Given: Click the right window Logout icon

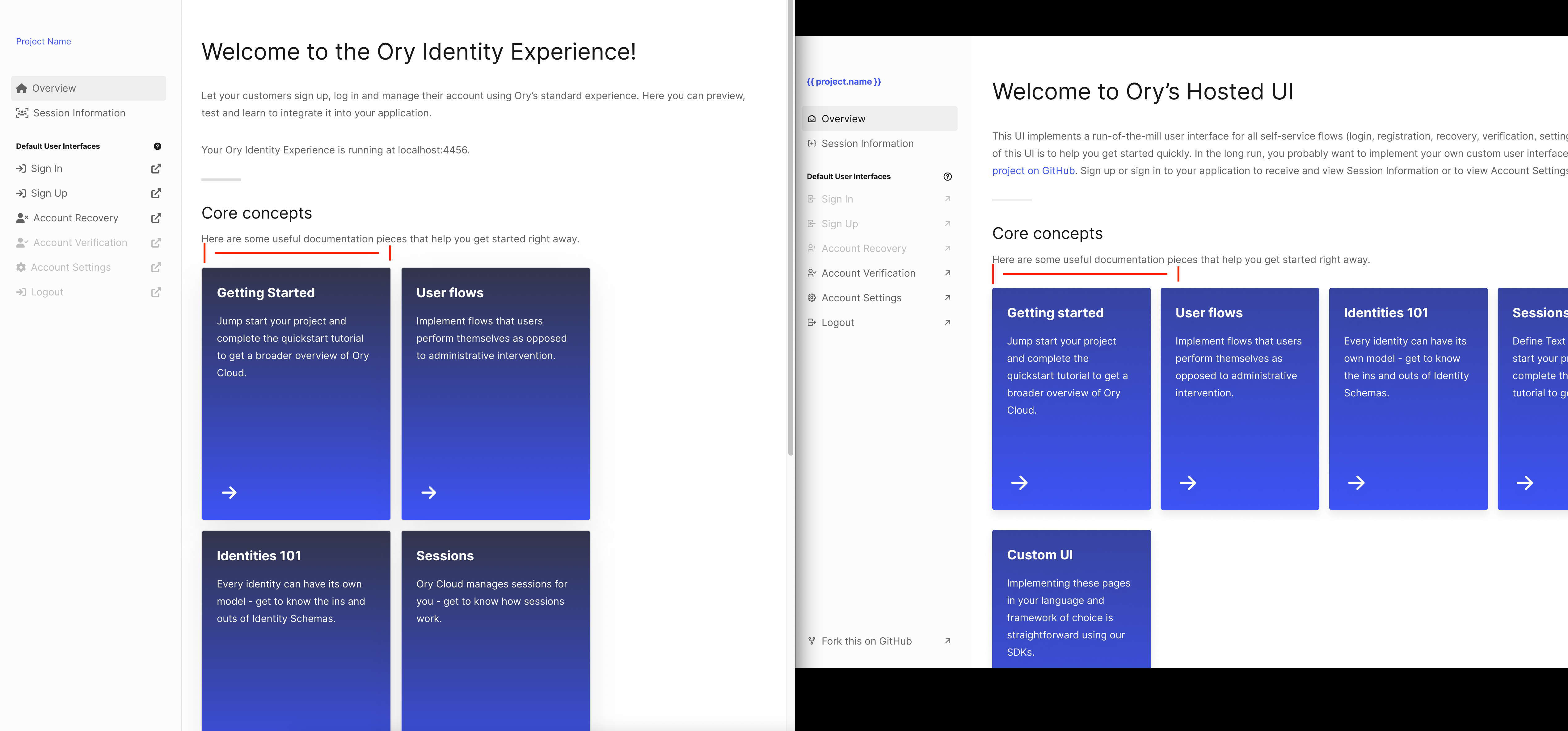Looking at the screenshot, I should [x=811, y=322].
